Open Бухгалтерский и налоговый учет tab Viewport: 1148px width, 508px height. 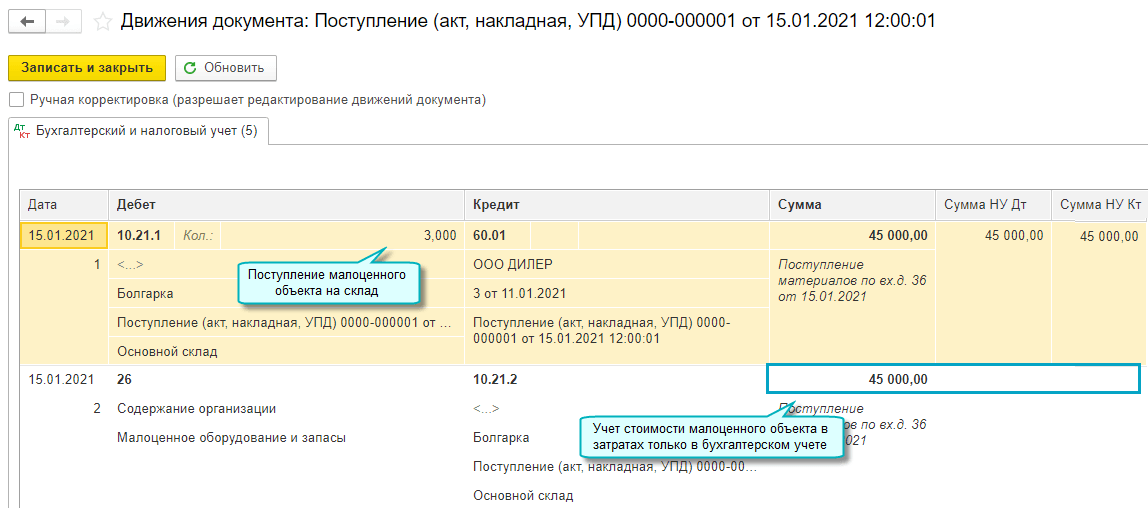pos(138,131)
